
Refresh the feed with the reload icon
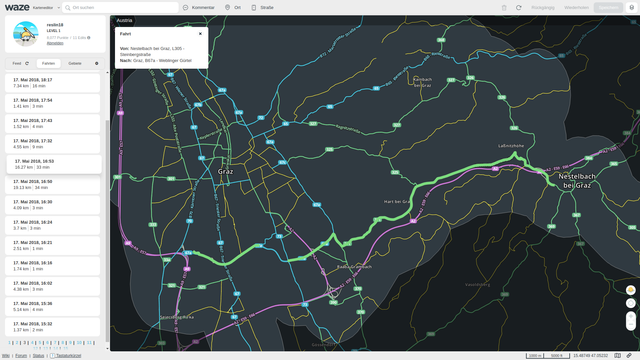[27, 63]
